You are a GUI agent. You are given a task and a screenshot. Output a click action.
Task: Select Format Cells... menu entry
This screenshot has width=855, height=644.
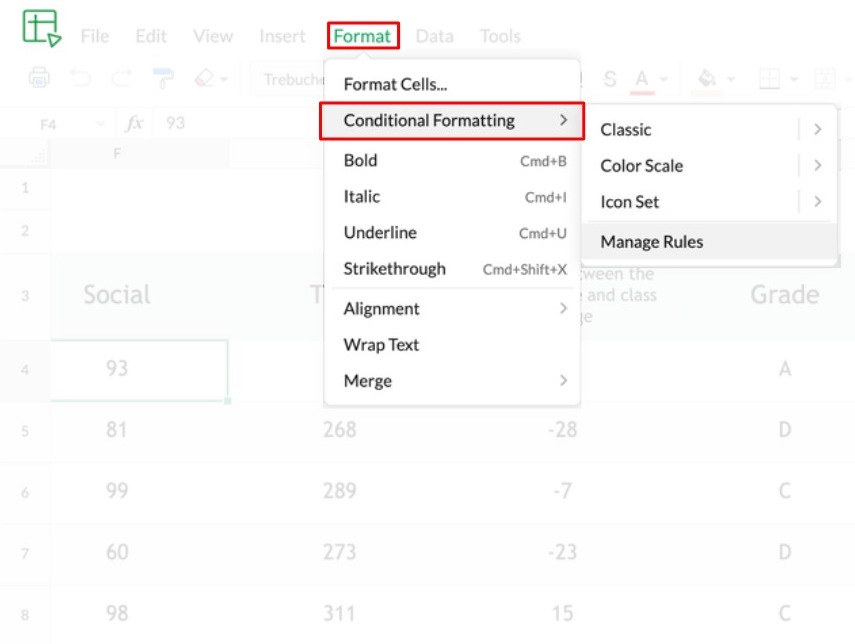[x=395, y=85]
